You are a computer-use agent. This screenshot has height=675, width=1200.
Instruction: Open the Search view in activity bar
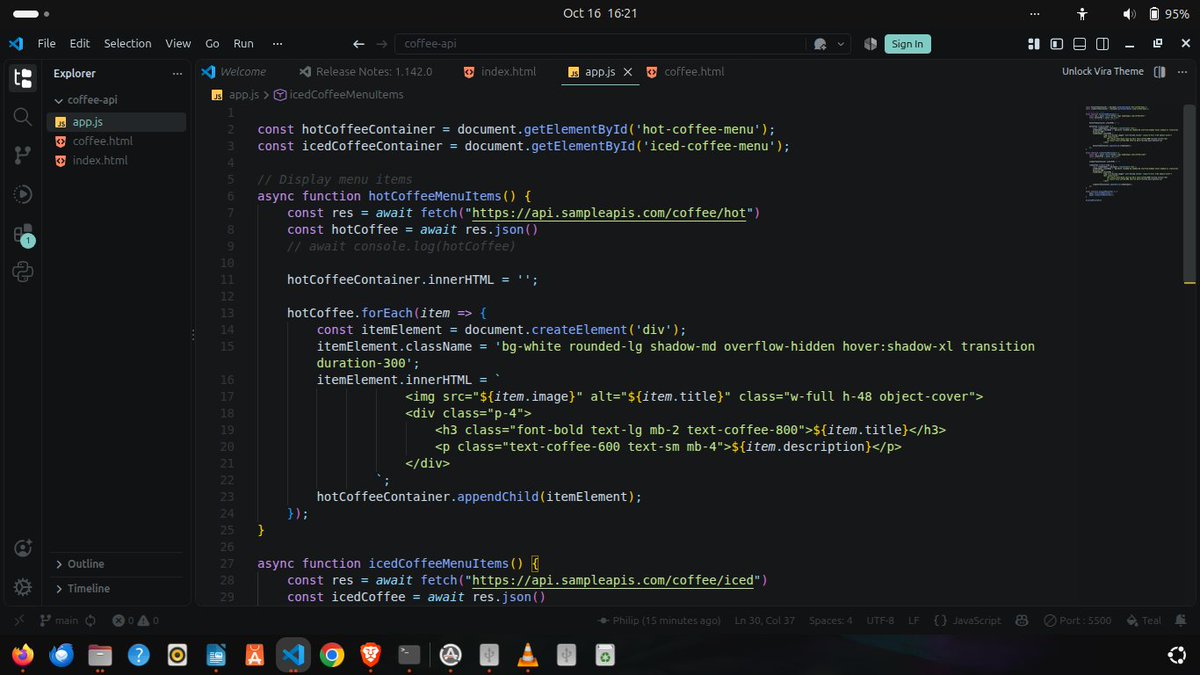23,117
